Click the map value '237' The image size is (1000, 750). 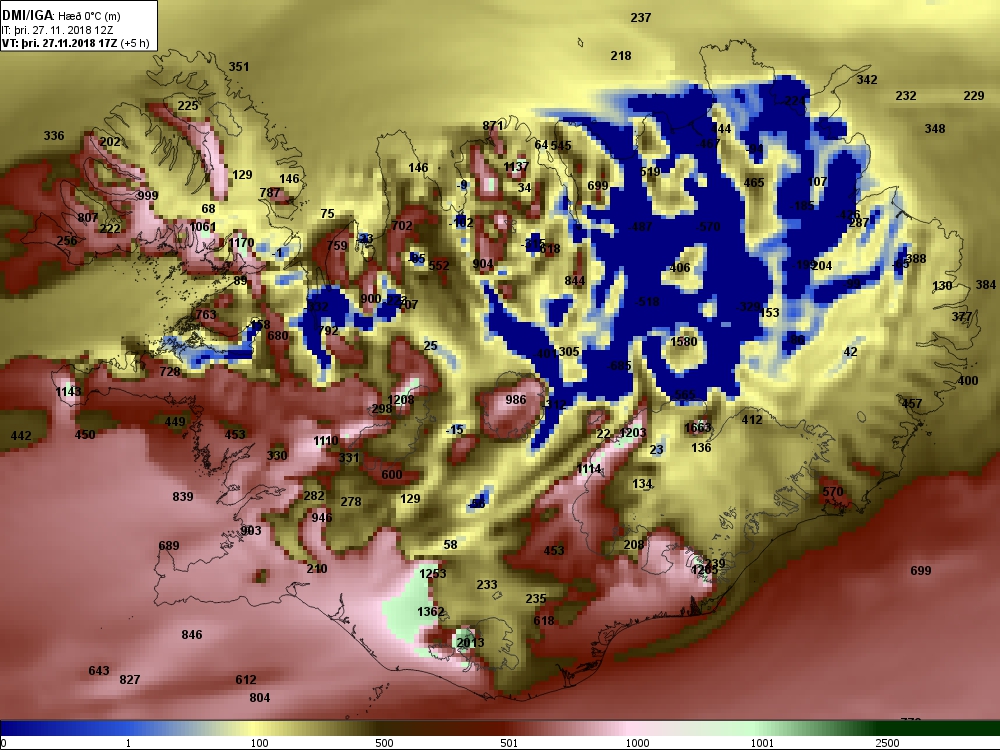coord(640,18)
